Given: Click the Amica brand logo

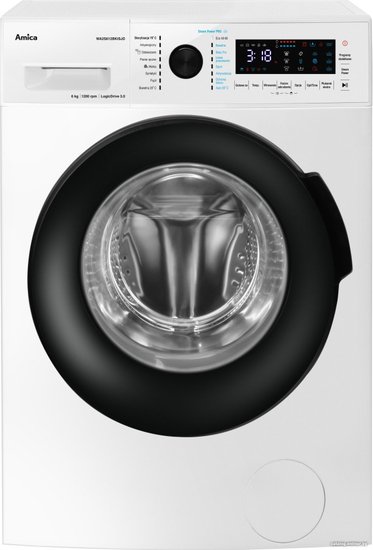Looking at the screenshot, I should 26,37.
